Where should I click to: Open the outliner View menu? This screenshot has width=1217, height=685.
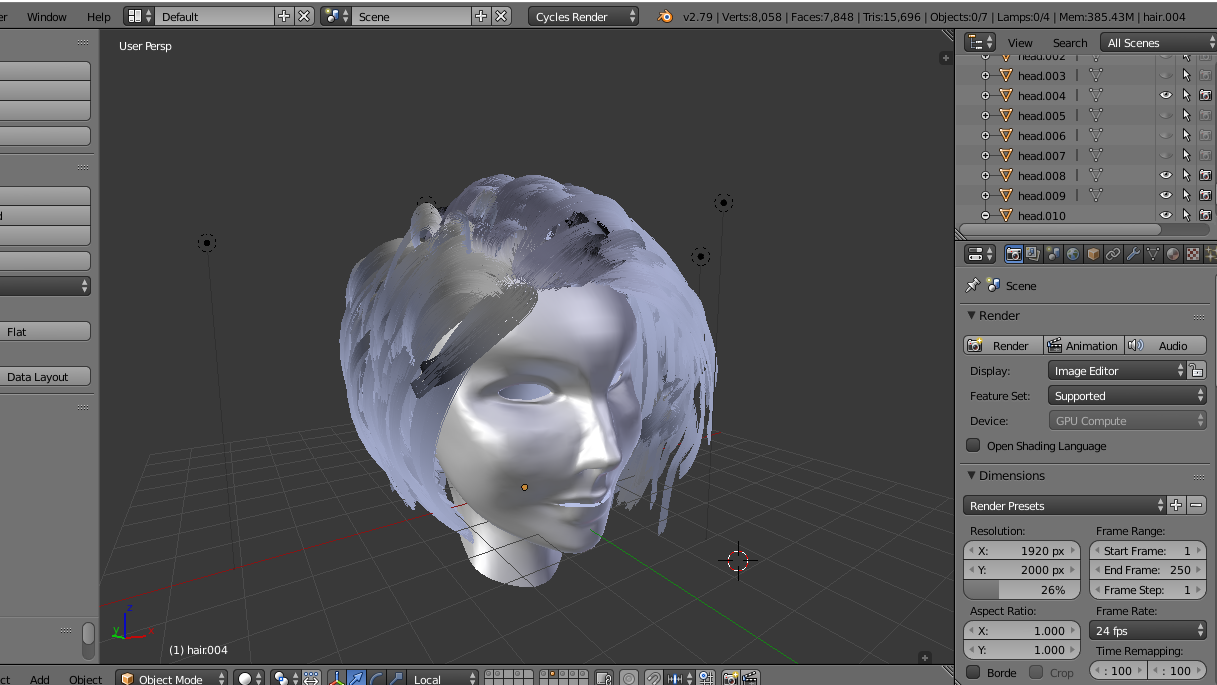click(x=1020, y=43)
